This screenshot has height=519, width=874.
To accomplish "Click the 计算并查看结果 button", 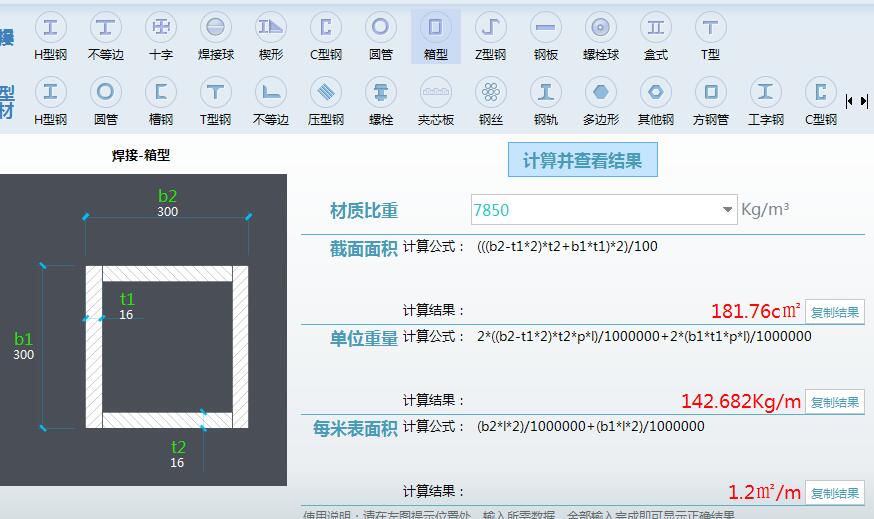I will [582, 160].
